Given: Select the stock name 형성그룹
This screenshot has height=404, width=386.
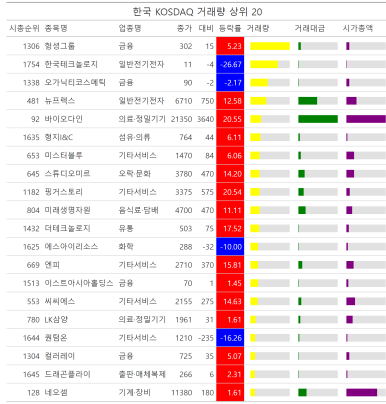Looking at the screenshot, I should pyautogui.click(x=60, y=46).
